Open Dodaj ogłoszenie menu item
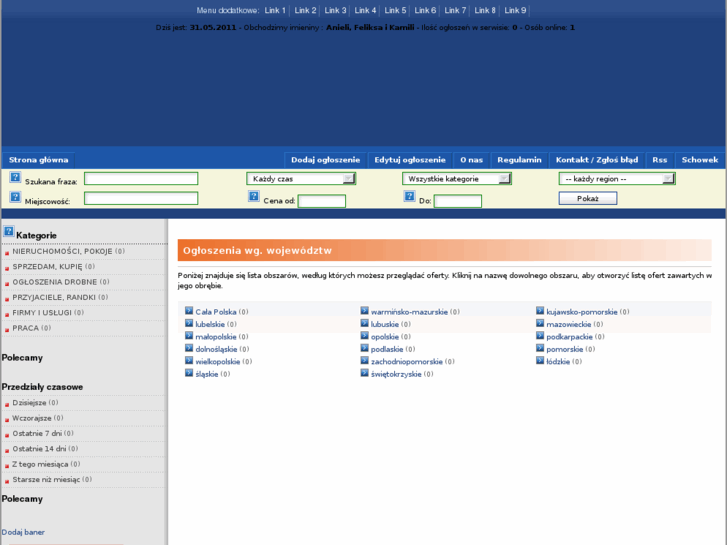 325,160
